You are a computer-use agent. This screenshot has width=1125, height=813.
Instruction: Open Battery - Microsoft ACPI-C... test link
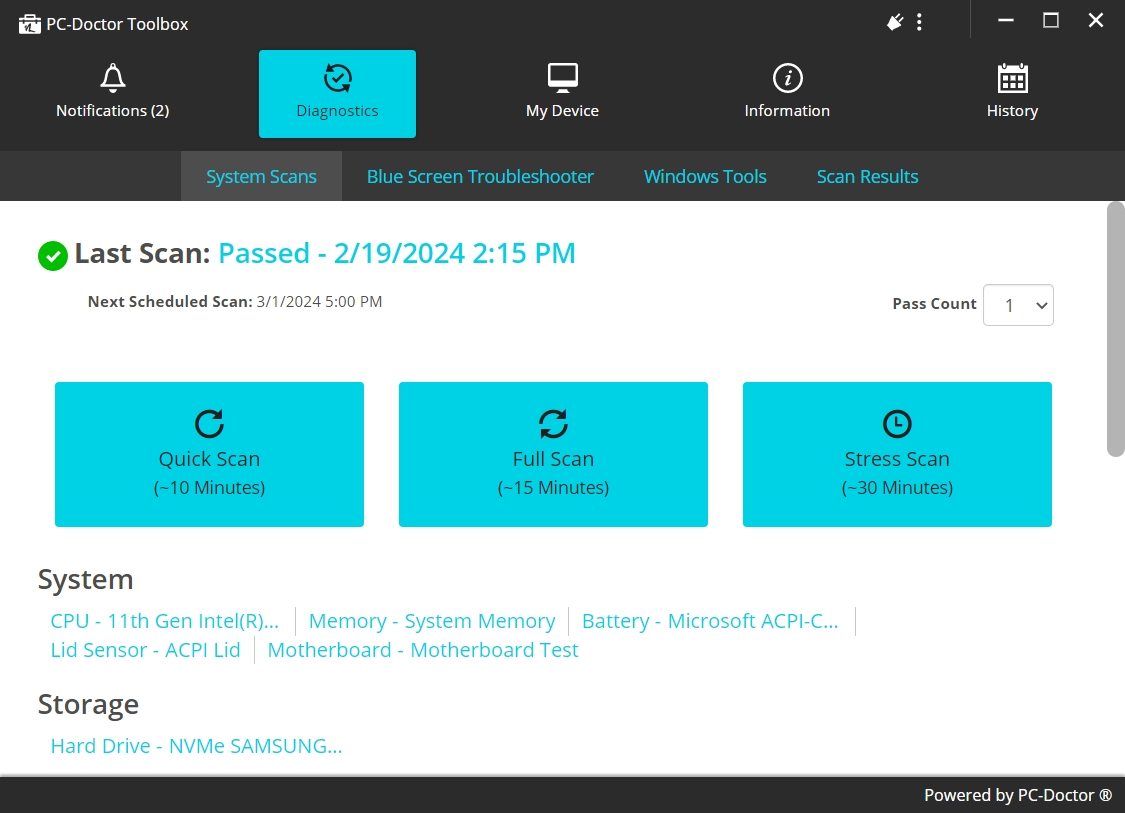[710, 621]
